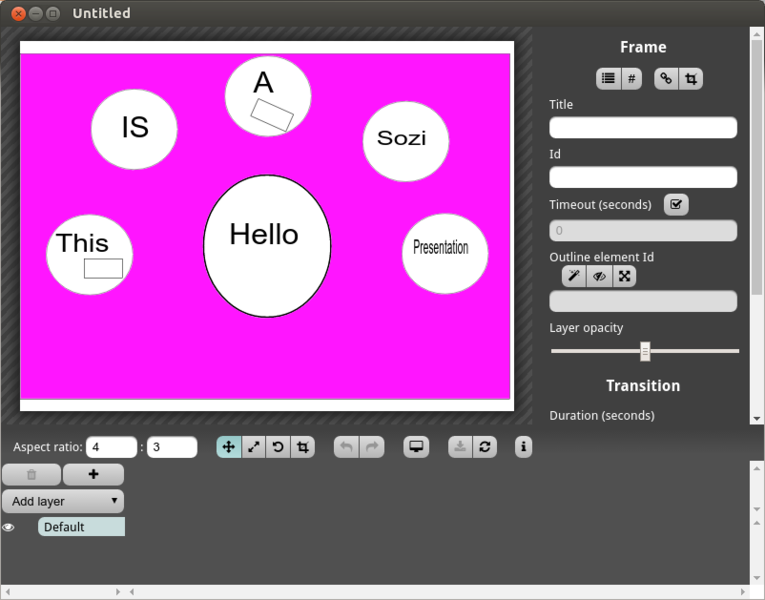Image resolution: width=765 pixels, height=600 pixels.
Task: Click the Duration (seconds) label
Action: [x=602, y=416]
